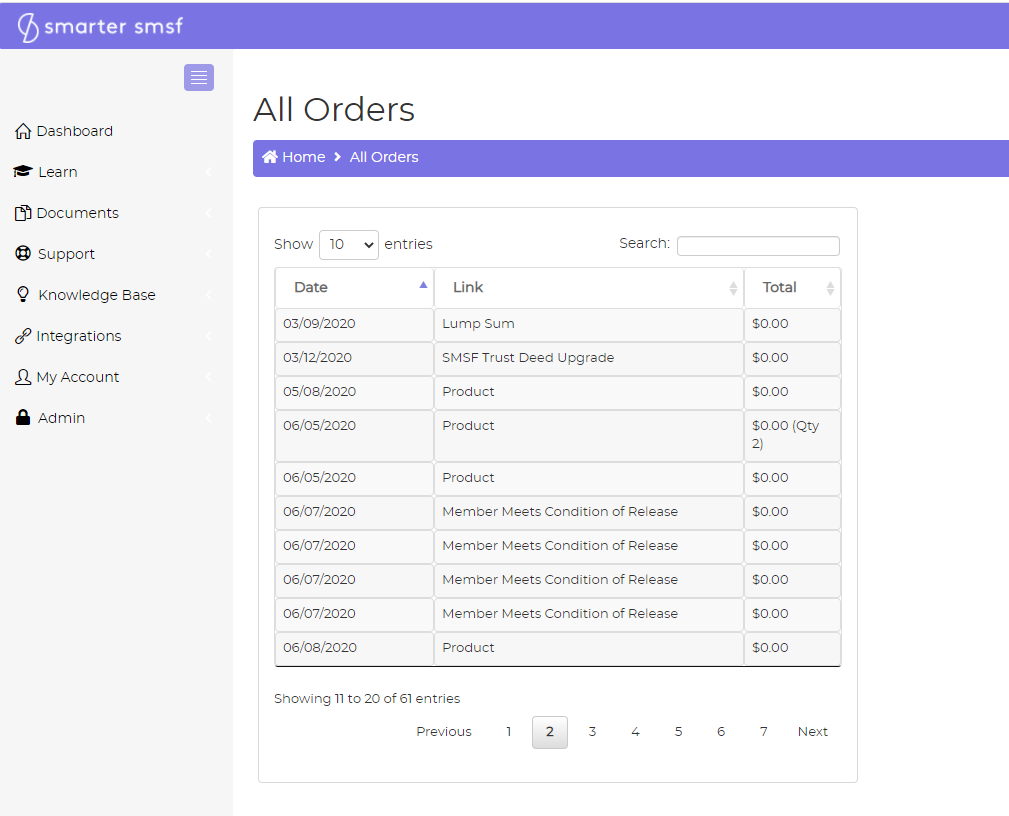The image size is (1009, 816).
Task: Go to page 1
Action: pyautogui.click(x=508, y=732)
